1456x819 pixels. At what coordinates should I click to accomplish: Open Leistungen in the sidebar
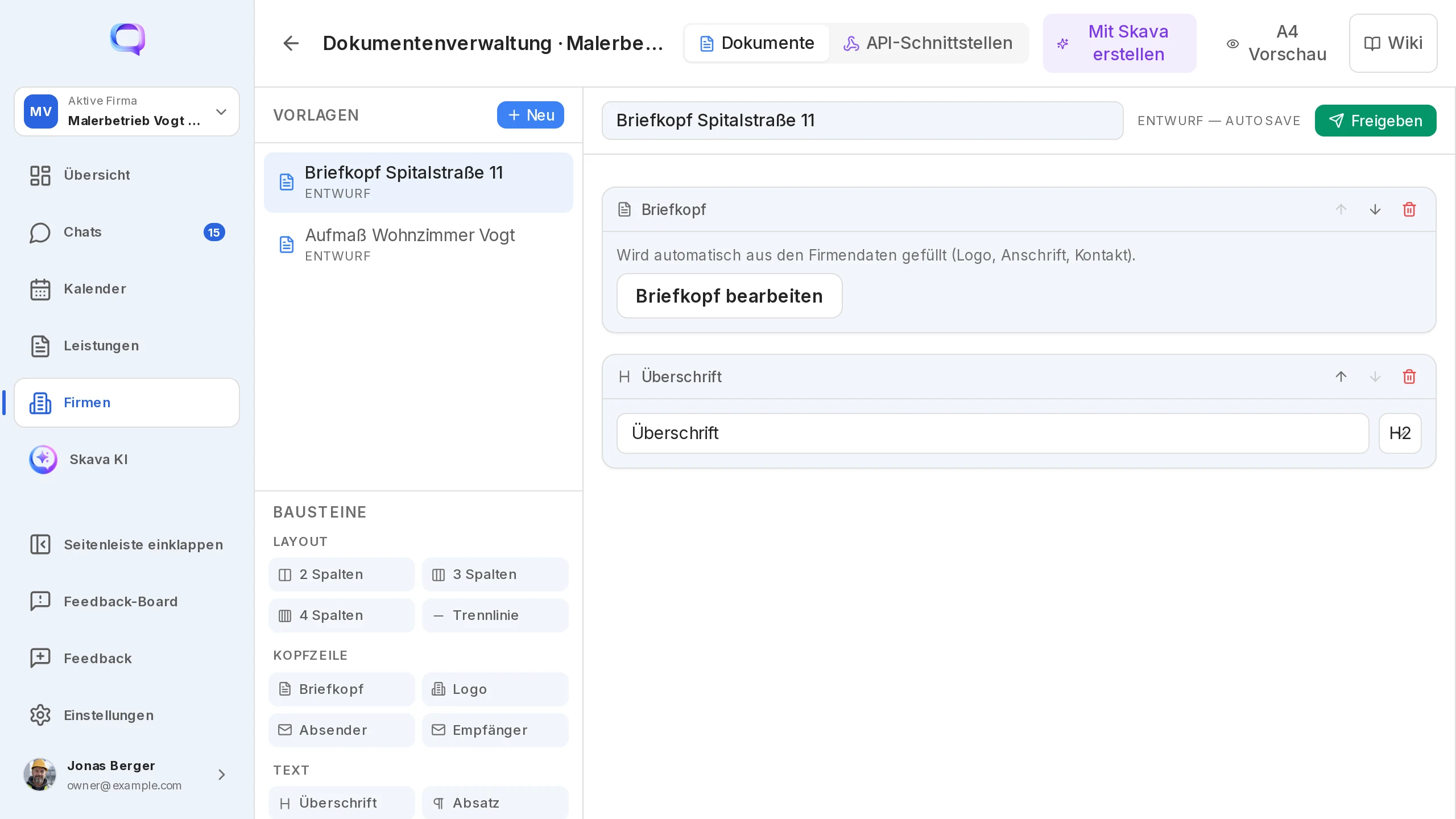tap(127, 346)
